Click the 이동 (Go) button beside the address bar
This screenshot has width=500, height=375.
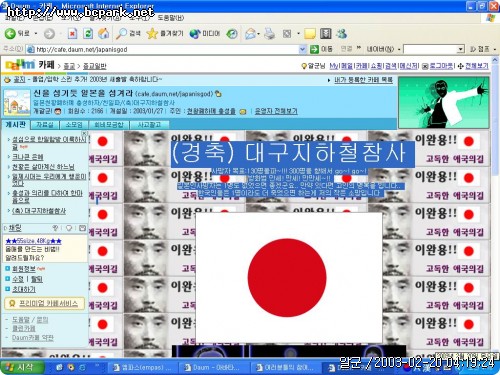point(321,49)
